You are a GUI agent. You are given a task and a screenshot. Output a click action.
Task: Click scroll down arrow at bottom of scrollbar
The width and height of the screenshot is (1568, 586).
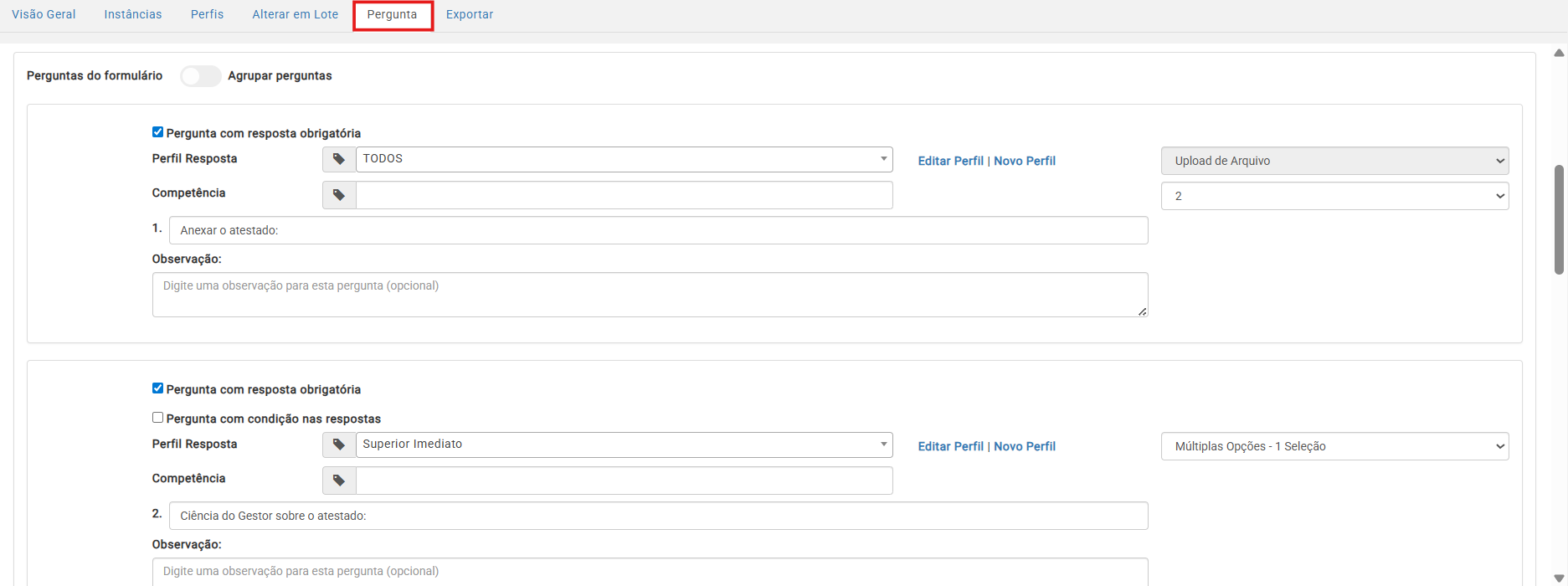tap(1559, 578)
